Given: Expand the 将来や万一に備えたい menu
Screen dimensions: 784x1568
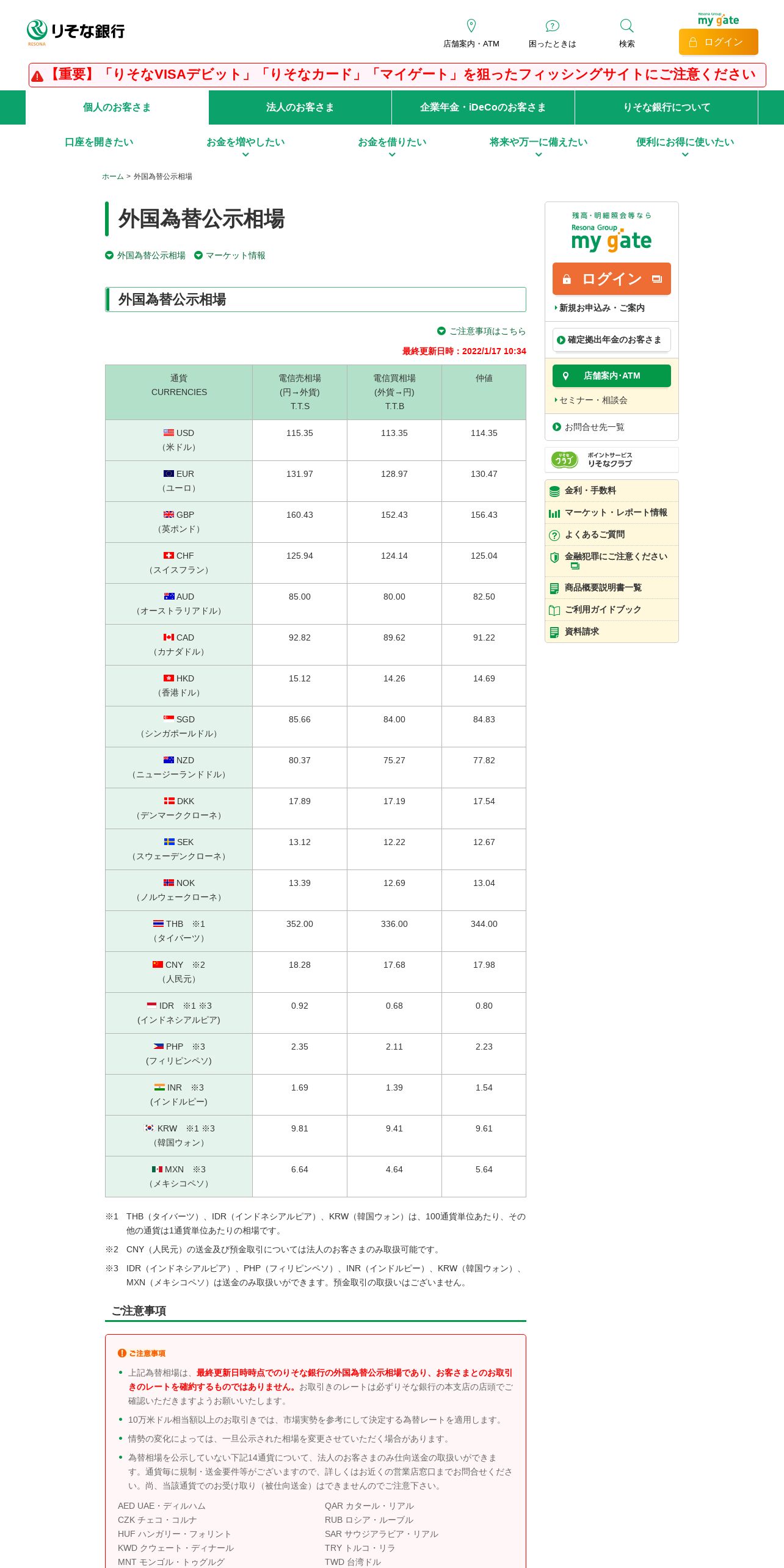Looking at the screenshot, I should tap(539, 147).
